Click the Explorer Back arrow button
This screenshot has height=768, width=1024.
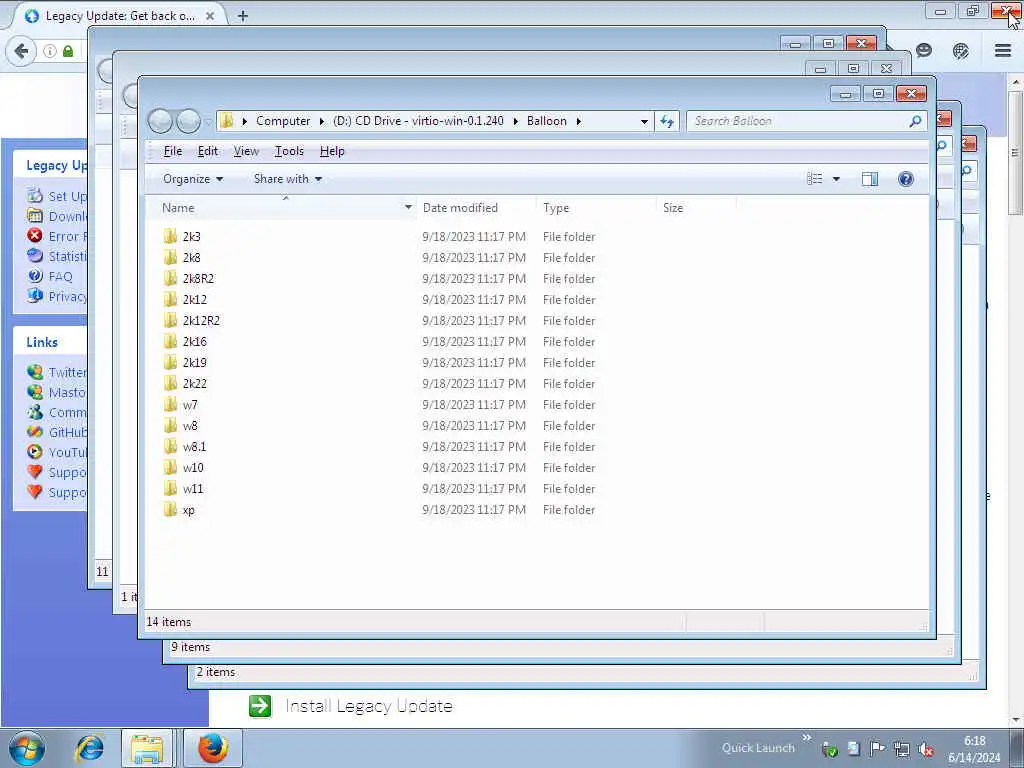click(160, 121)
